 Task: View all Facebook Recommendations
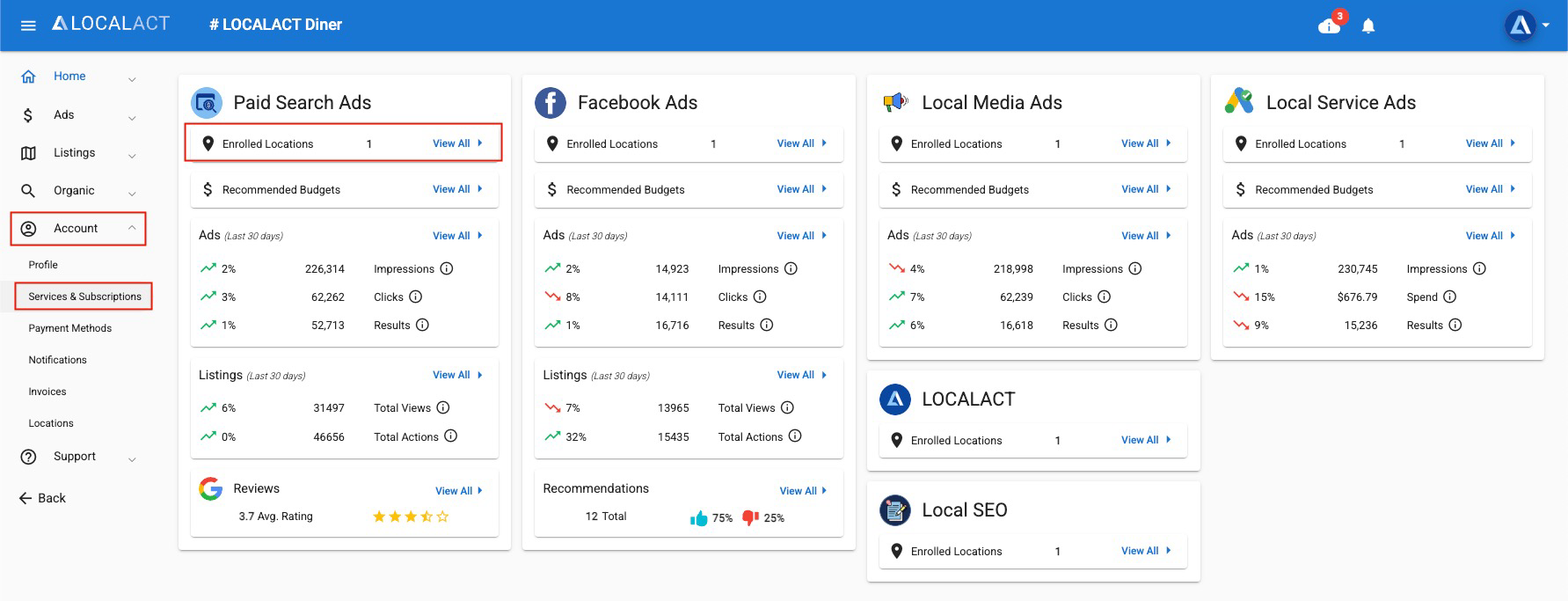pyautogui.click(x=805, y=491)
